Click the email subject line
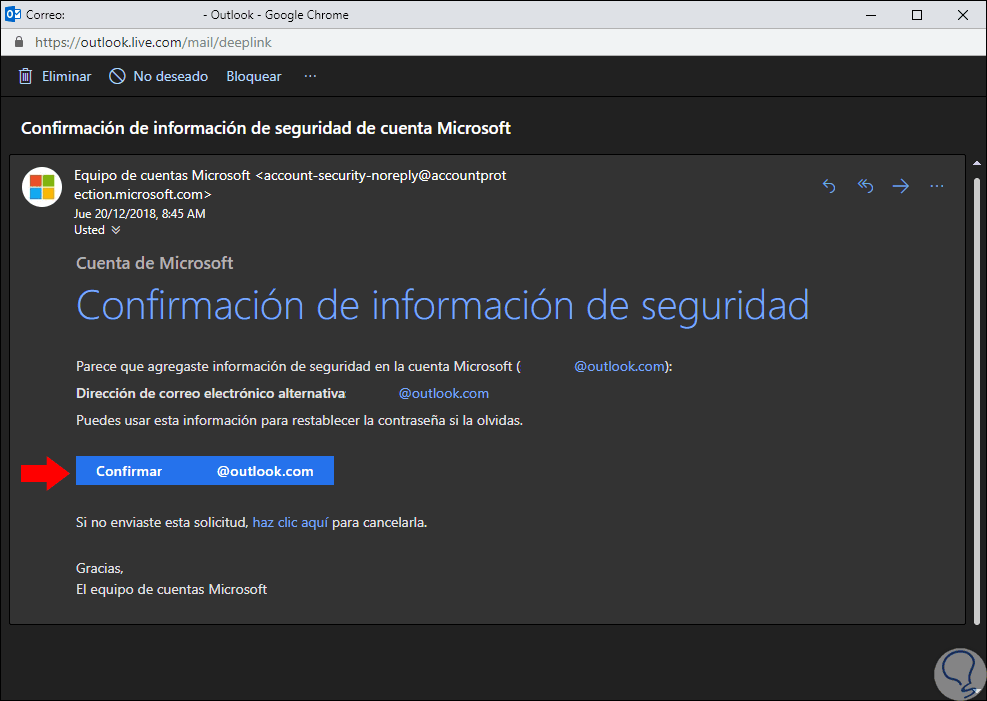Image resolution: width=987 pixels, height=701 pixels. 266,128
